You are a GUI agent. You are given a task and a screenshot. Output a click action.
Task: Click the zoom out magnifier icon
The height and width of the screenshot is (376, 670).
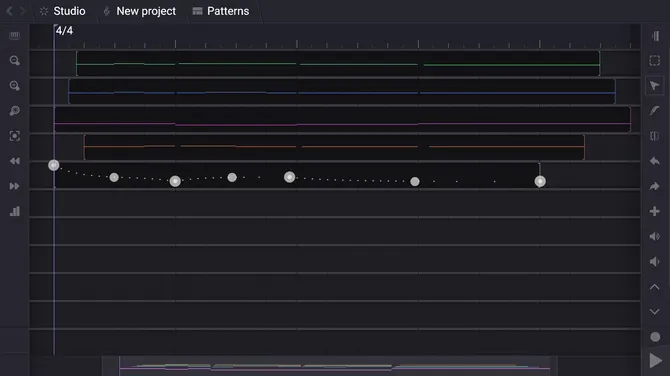15,61
